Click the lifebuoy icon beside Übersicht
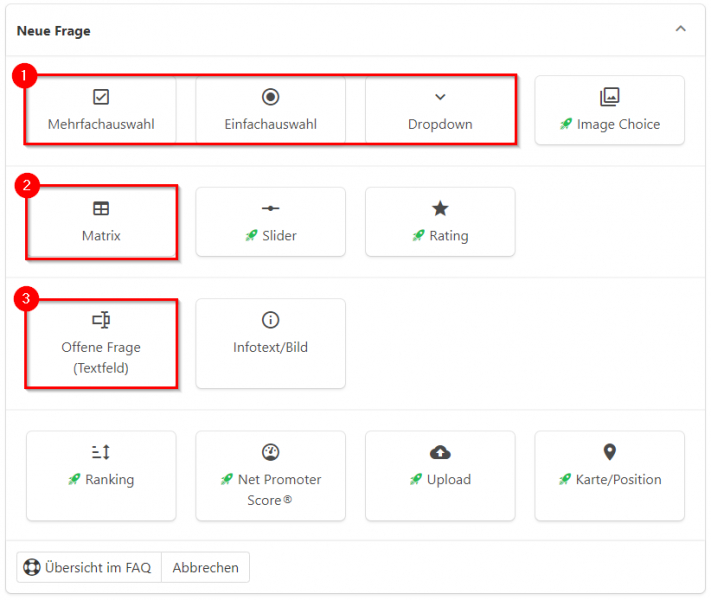 tap(32, 567)
